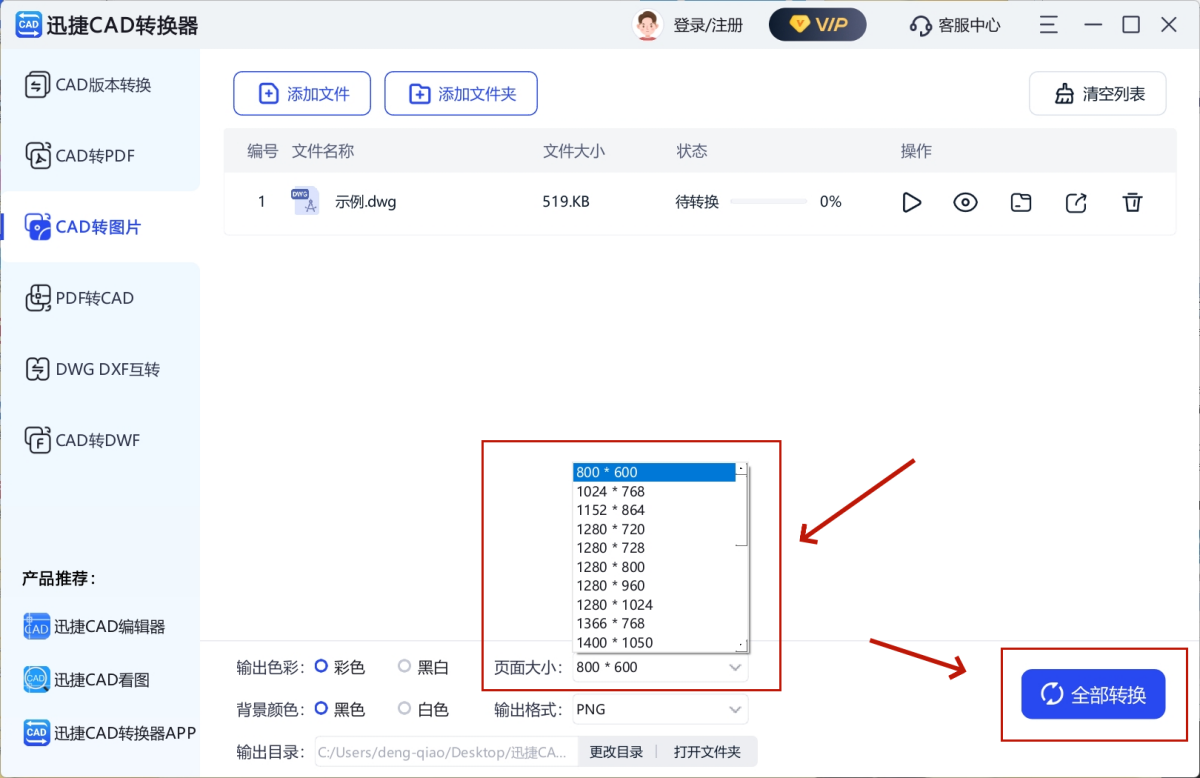Click the 输出目录 path field
The image size is (1200, 778).
[446, 752]
